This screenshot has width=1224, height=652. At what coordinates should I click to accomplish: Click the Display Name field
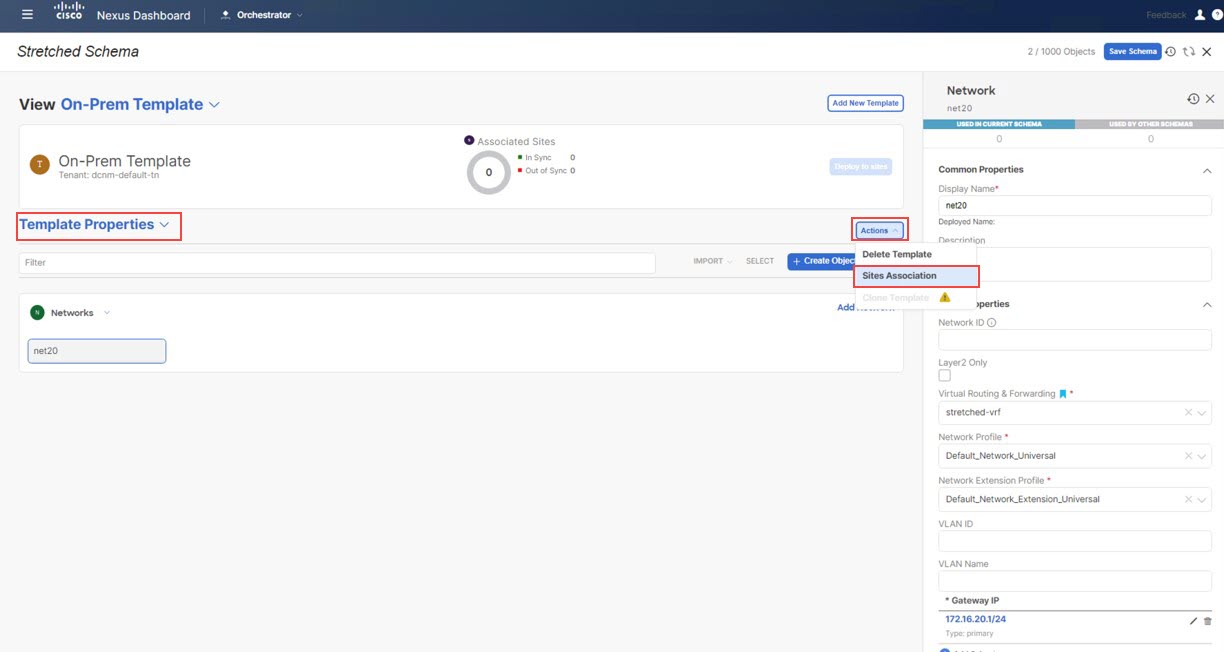coord(1075,205)
